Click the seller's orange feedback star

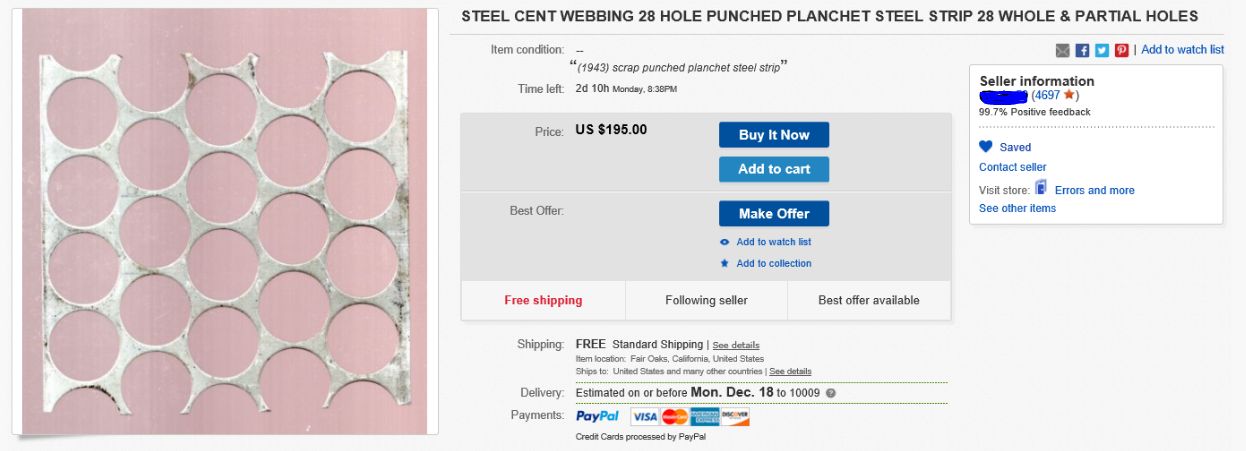1069,95
